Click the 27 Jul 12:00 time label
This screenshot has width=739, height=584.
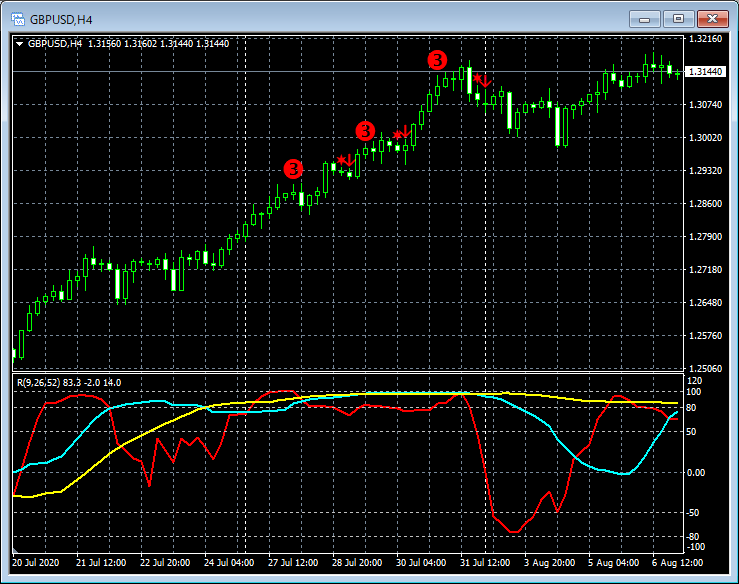pos(293,563)
